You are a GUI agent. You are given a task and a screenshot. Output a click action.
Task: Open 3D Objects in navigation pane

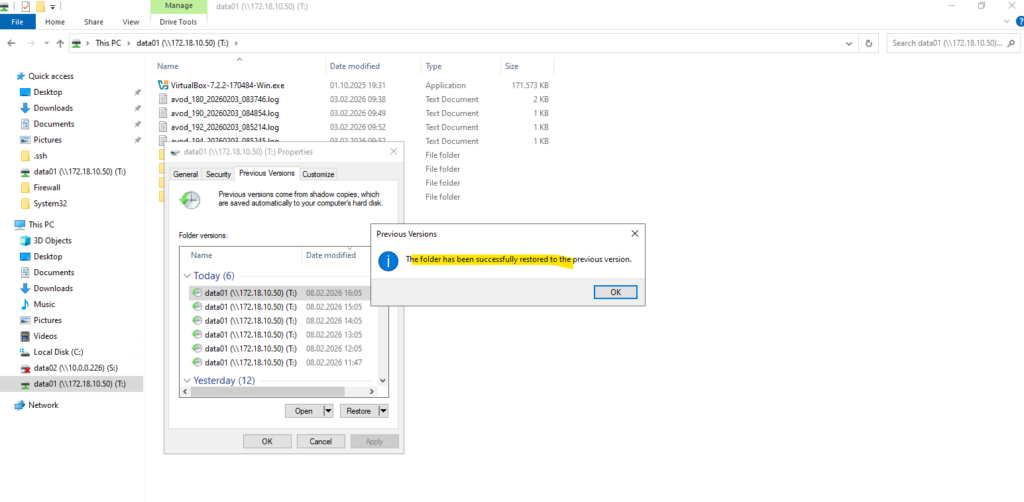pyautogui.click(x=52, y=240)
